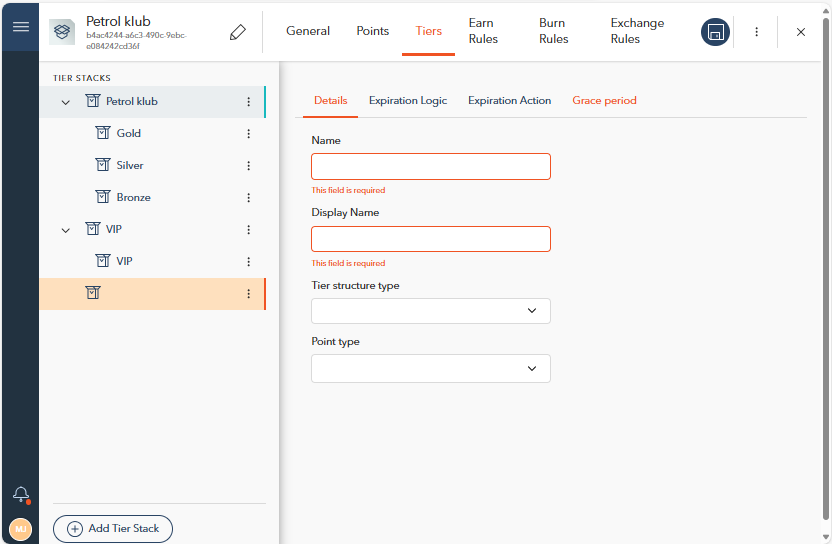
Task: Click the program ID text b4ac4244
Action: [x=136, y=41]
